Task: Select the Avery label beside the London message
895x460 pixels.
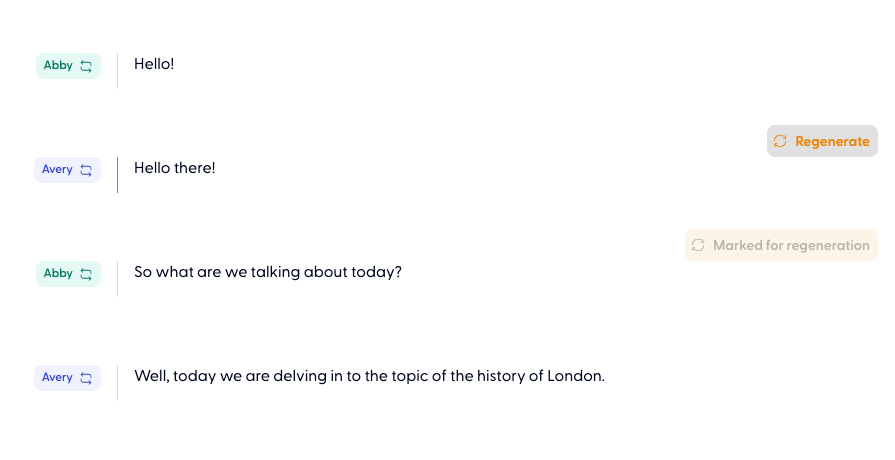Action: [57, 378]
